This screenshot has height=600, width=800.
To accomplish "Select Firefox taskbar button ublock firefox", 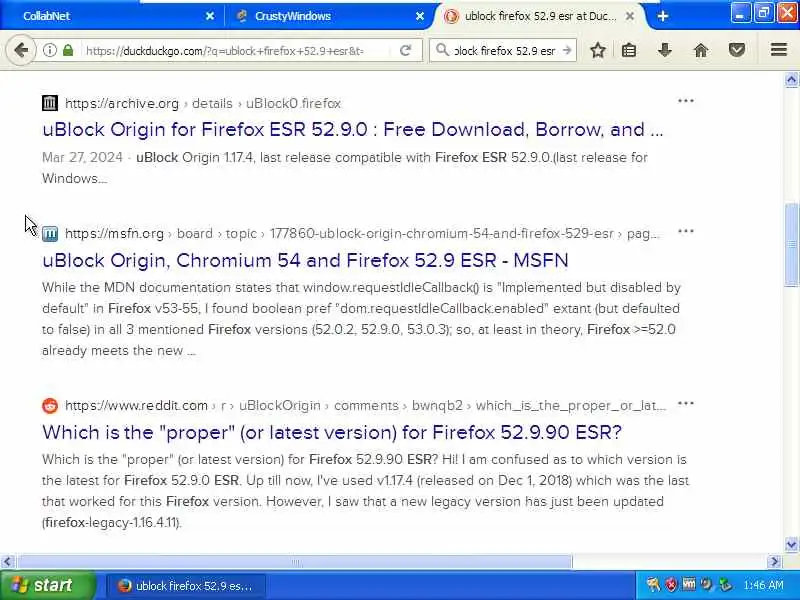I will pos(186,586).
